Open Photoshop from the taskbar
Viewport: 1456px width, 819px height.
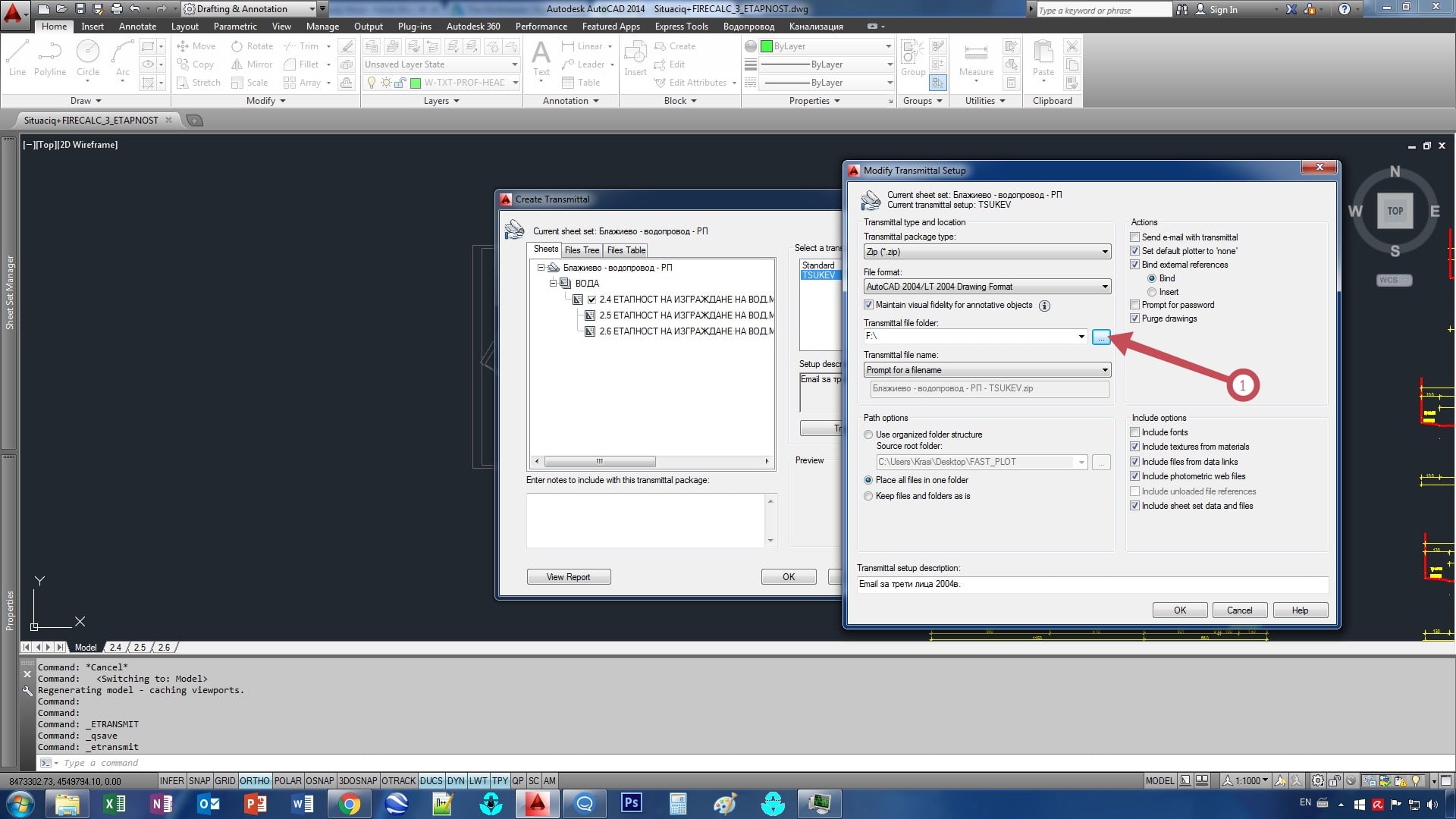pyautogui.click(x=631, y=803)
